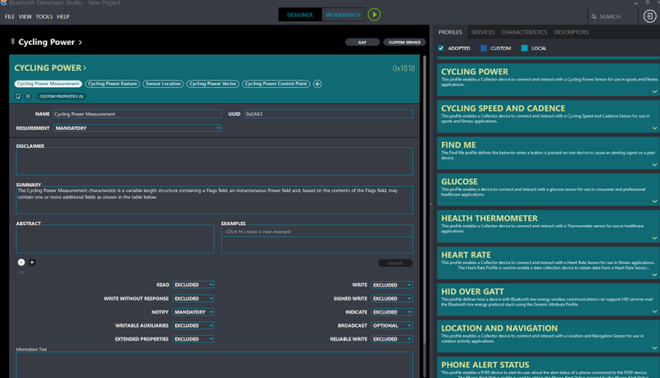This screenshot has width=660, height=378.
Task: Expand the Health Thermometer profile card
Action: click(x=654, y=238)
